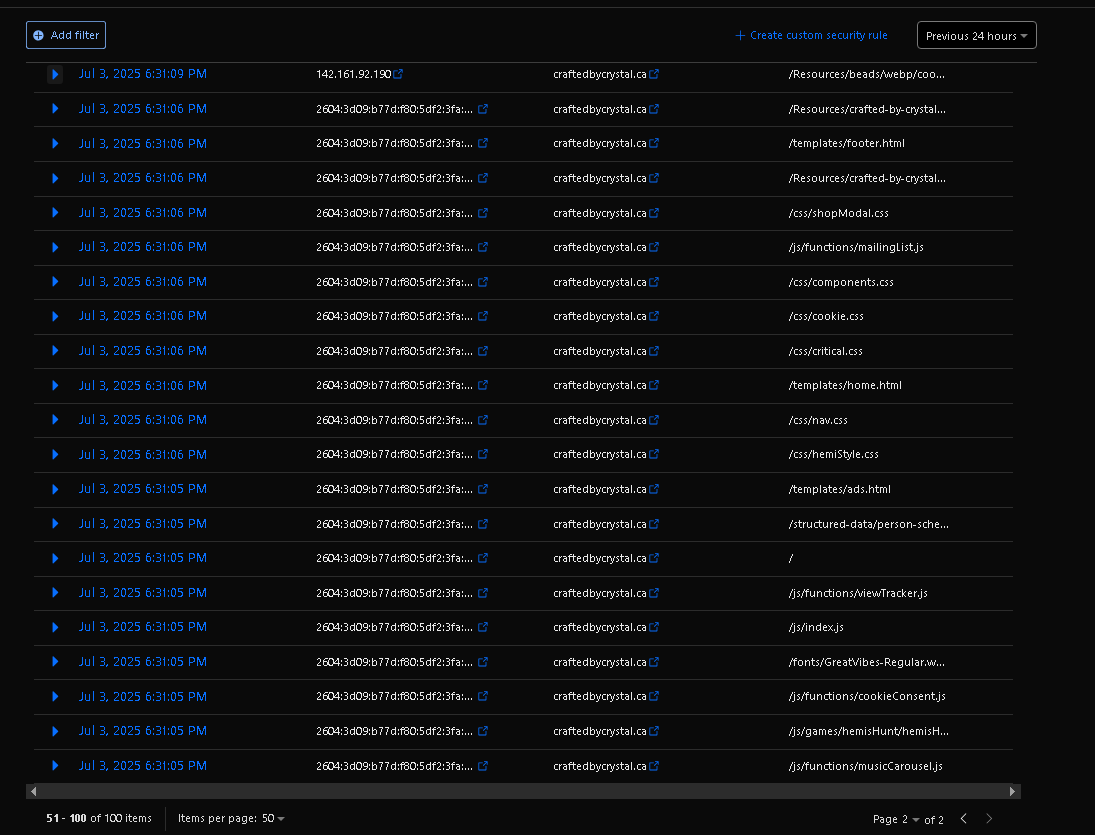Expand the /css/shopModal.css event row
The image size is (1095, 835).
coord(55,212)
